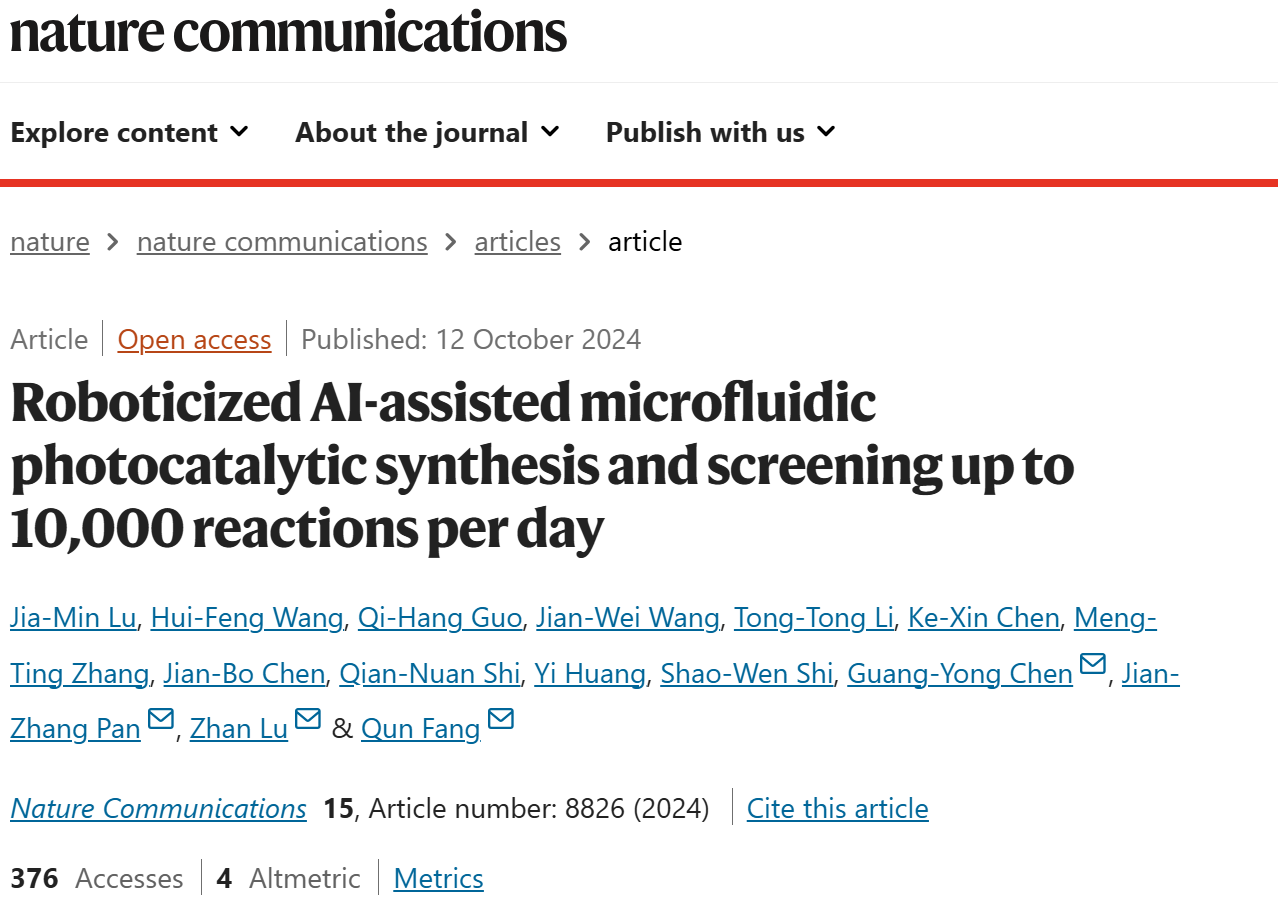Open author Yi Huang's details
Image resolution: width=1278 pixels, height=906 pixels.
pyautogui.click(x=590, y=674)
